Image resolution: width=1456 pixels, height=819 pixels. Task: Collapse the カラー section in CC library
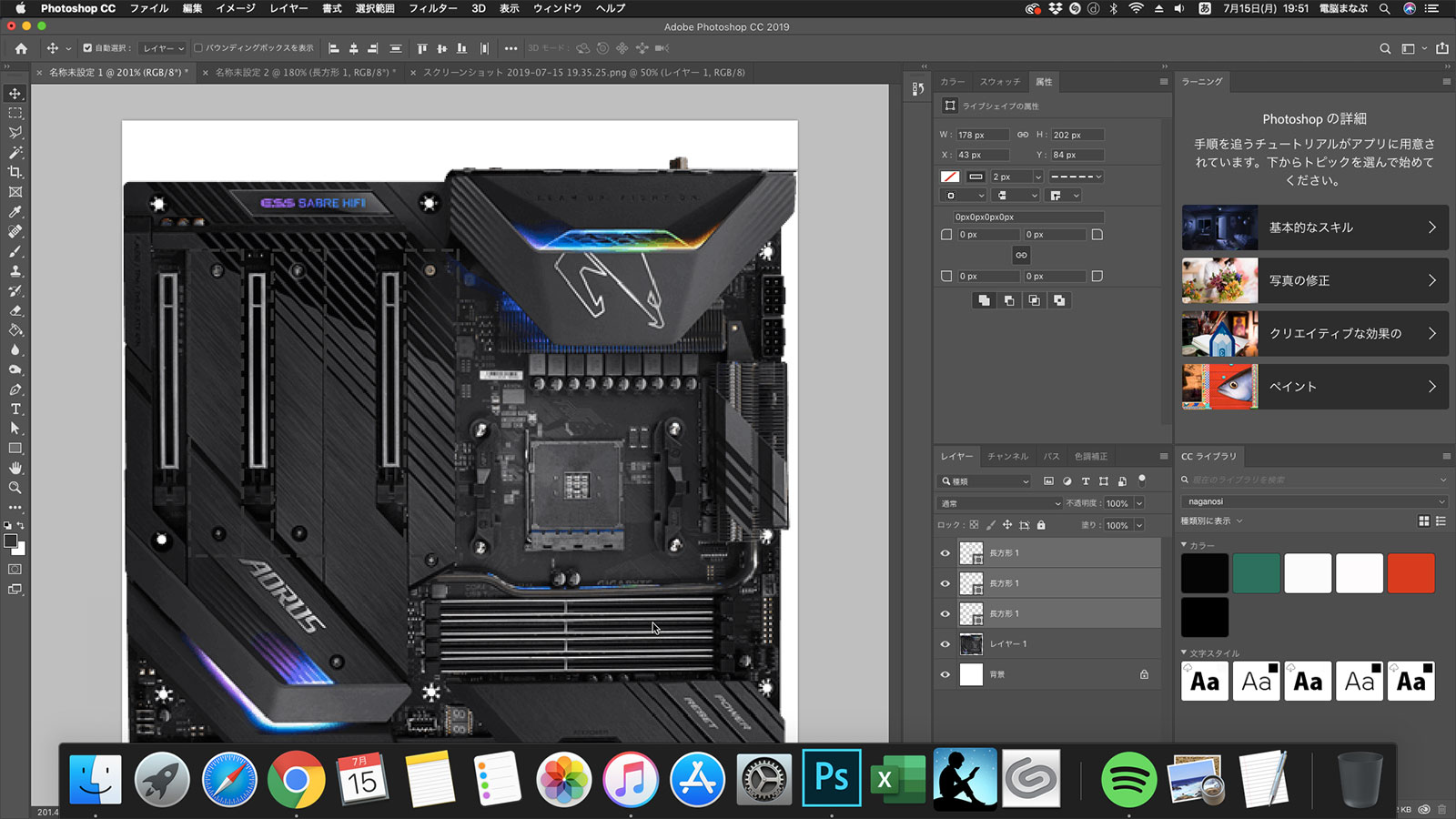click(x=1184, y=545)
